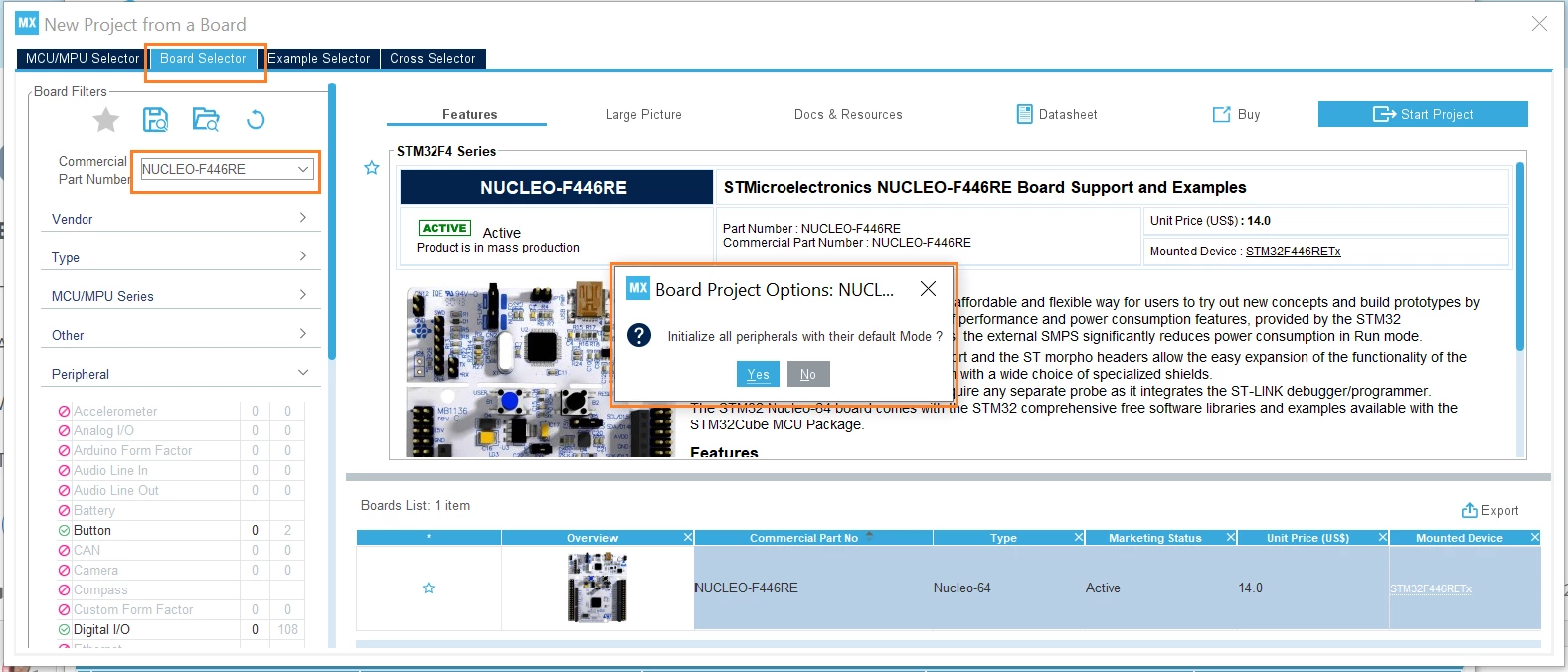
Task: Save the current board filter settings
Action: click(156, 120)
